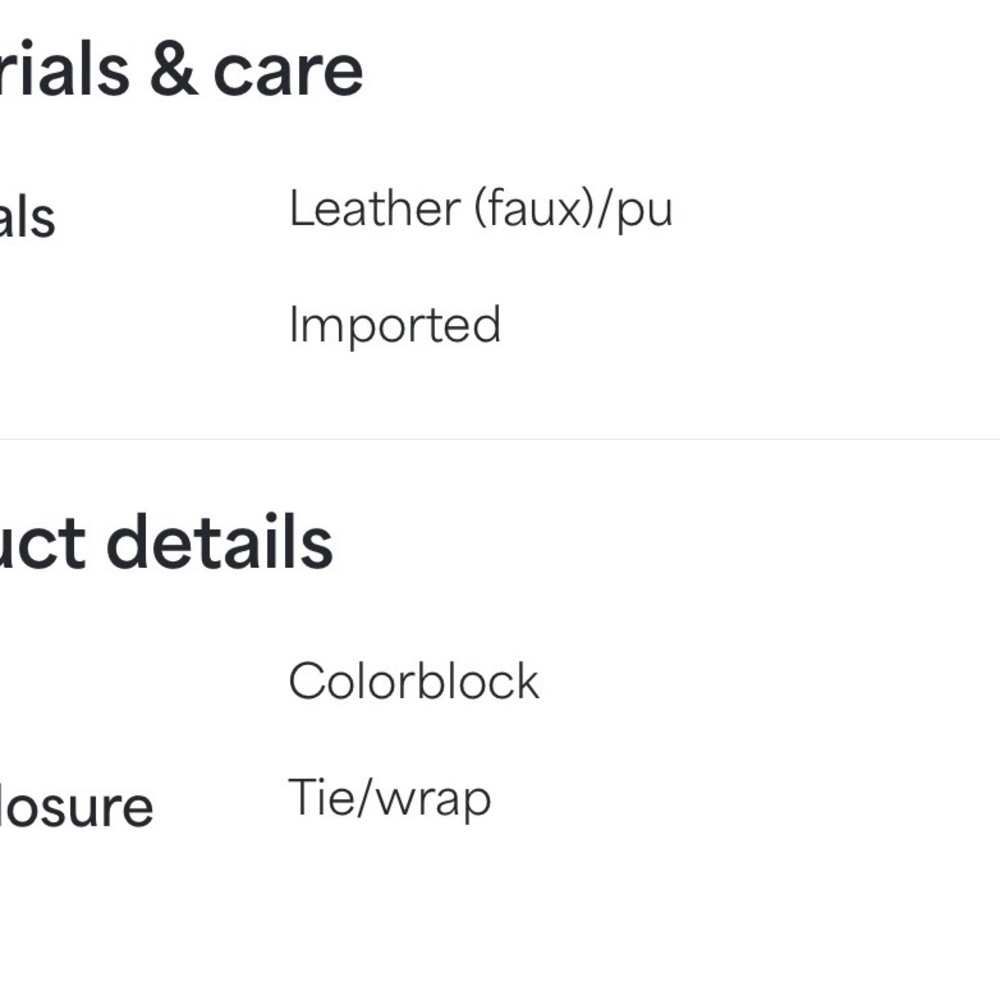Click the word "wrap" after the slash
This screenshot has width=1000, height=1000.
coord(434,803)
